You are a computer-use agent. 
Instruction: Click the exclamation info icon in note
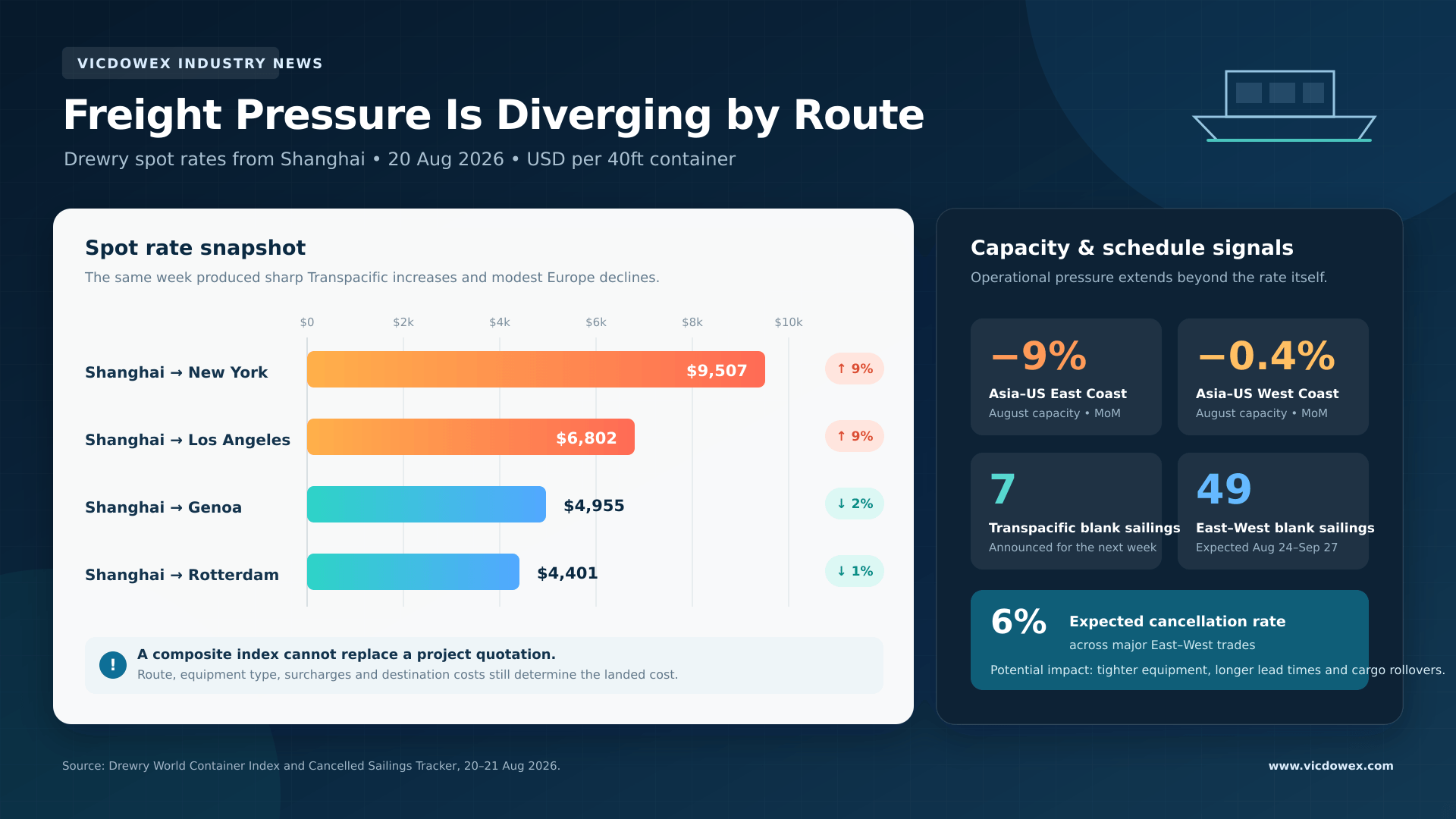[113, 665]
